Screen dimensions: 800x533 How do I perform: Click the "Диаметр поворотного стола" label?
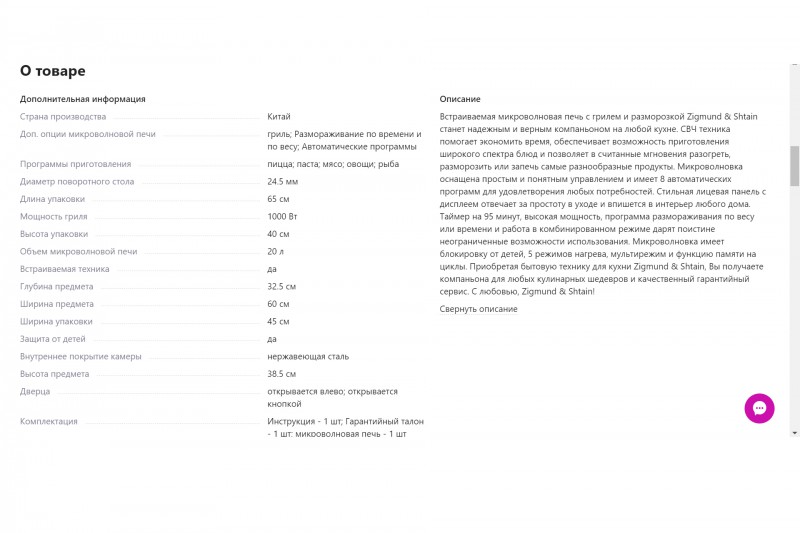tap(77, 182)
